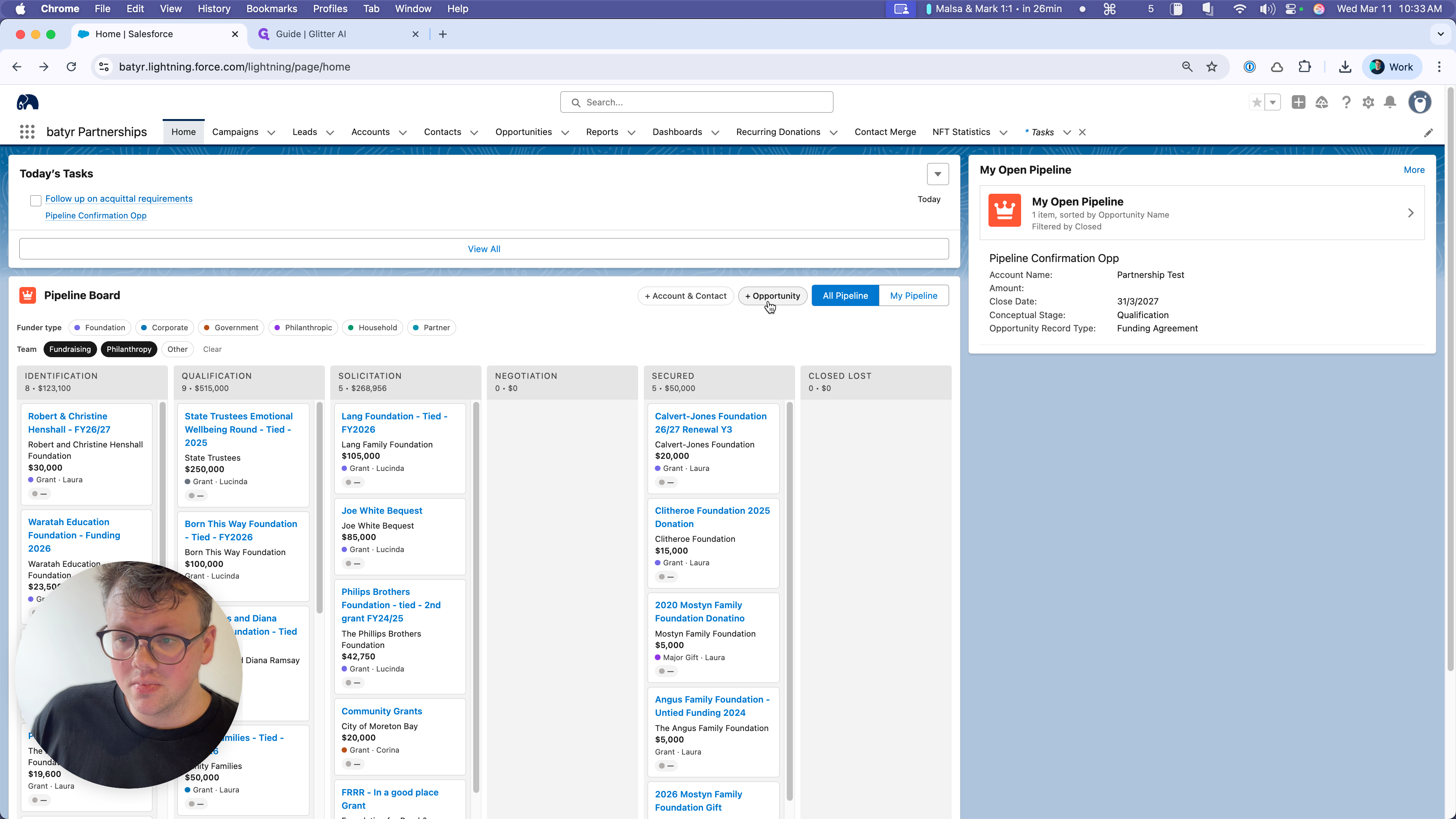Click the Chrome address bar URL
This screenshot has height=819, width=1456.
click(235, 67)
